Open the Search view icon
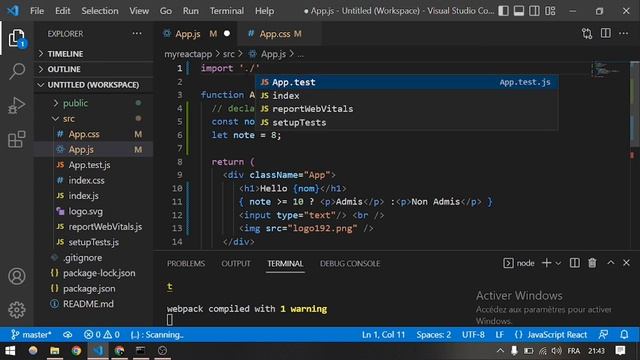The height and width of the screenshot is (360, 640). tap(17, 71)
